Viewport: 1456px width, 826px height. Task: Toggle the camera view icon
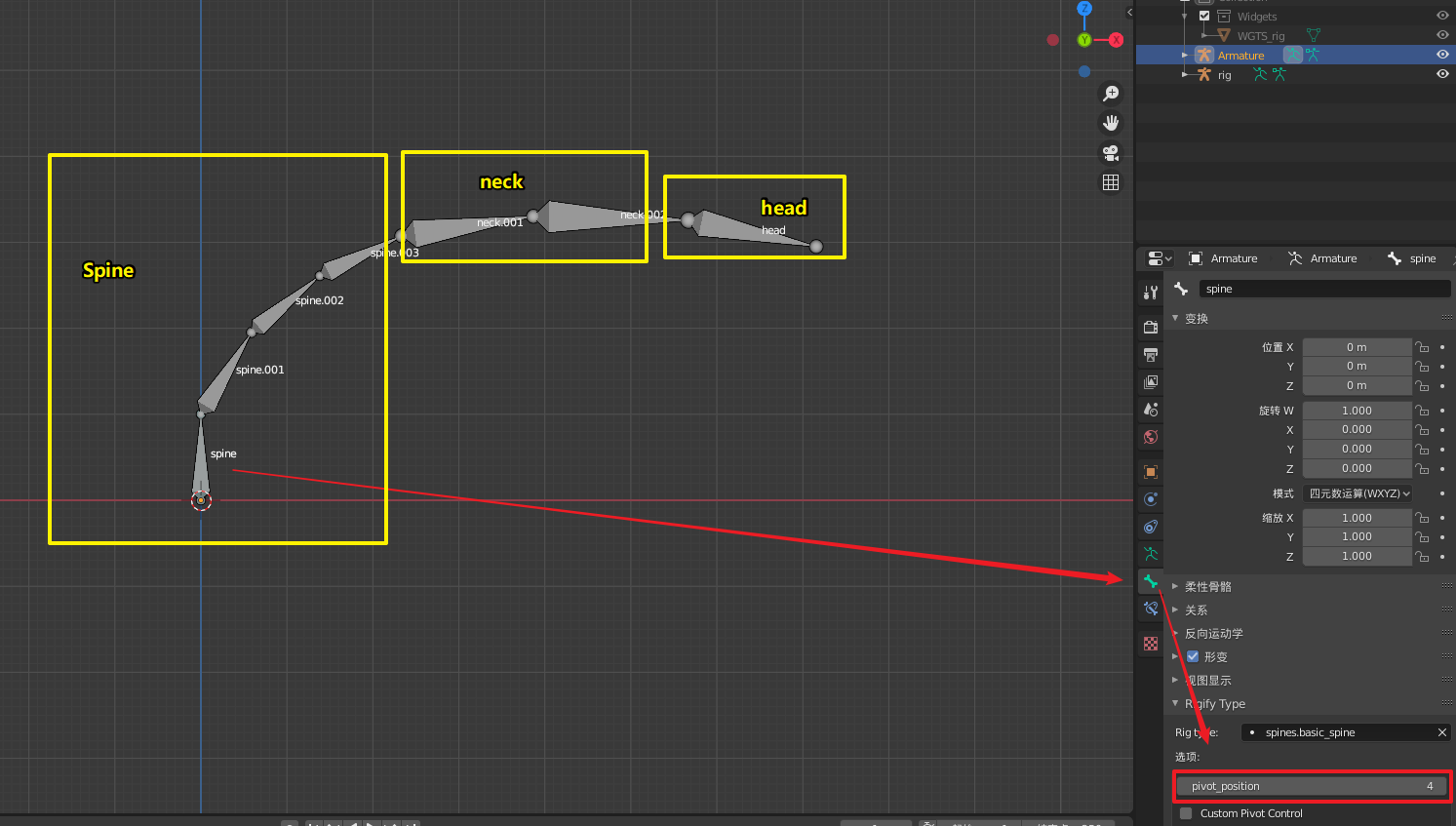[1111, 152]
